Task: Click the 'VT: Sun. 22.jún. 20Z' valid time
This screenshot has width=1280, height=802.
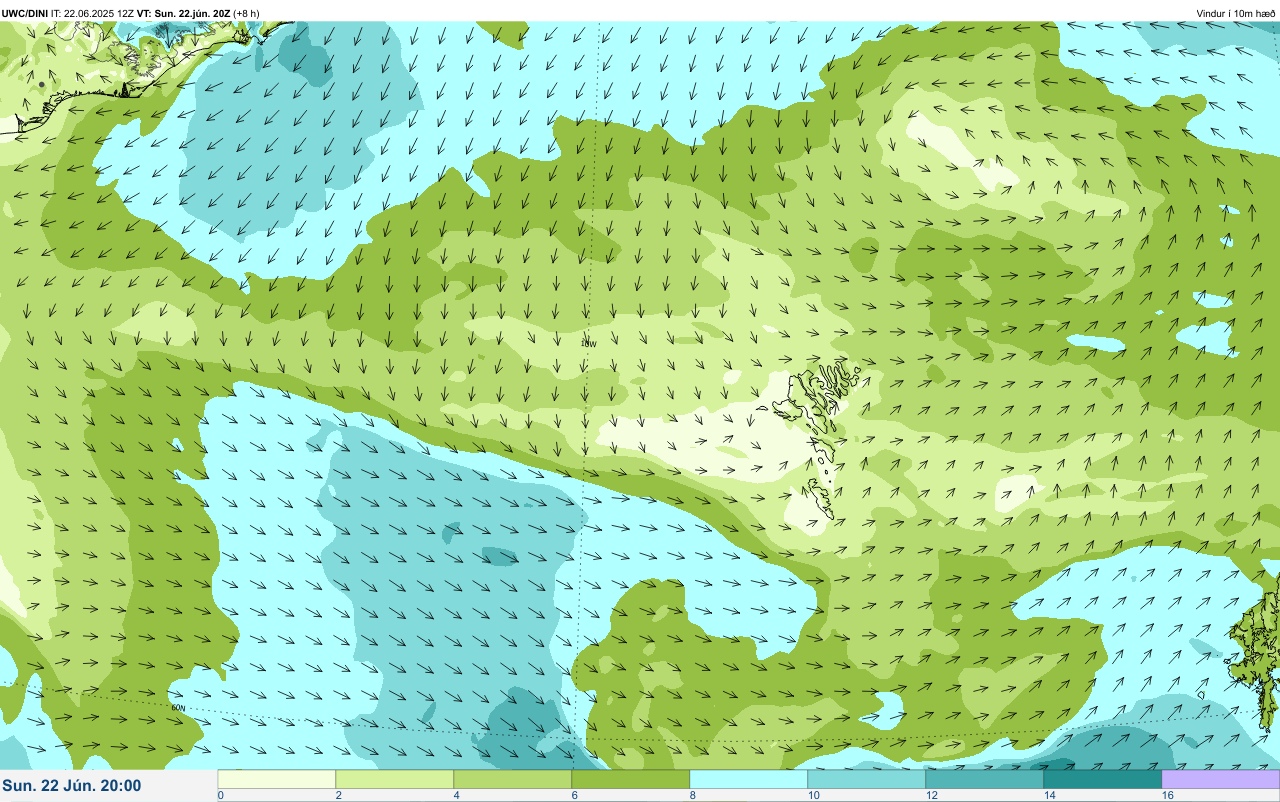Action: [183, 13]
